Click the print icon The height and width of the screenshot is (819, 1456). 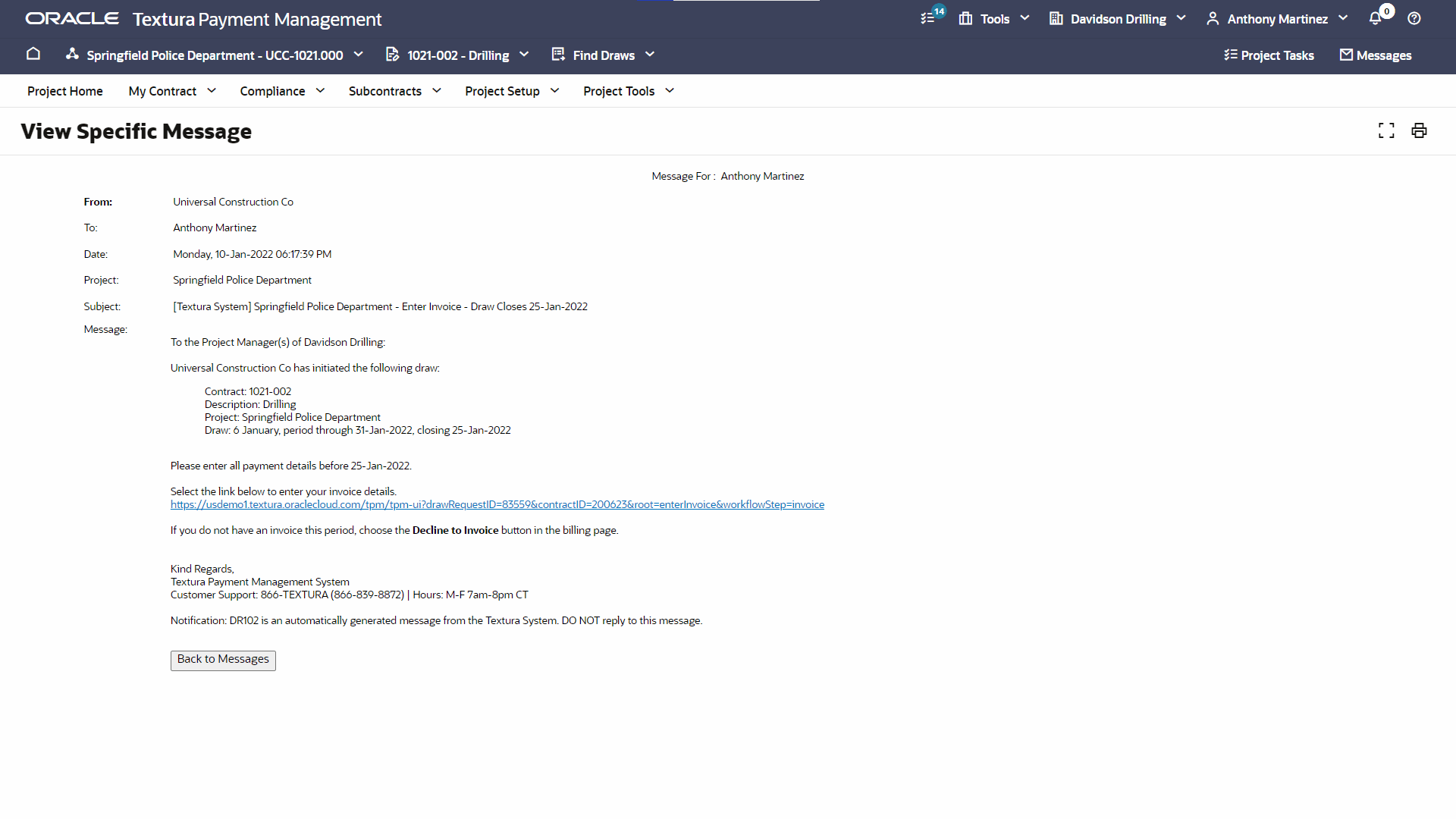1419,130
